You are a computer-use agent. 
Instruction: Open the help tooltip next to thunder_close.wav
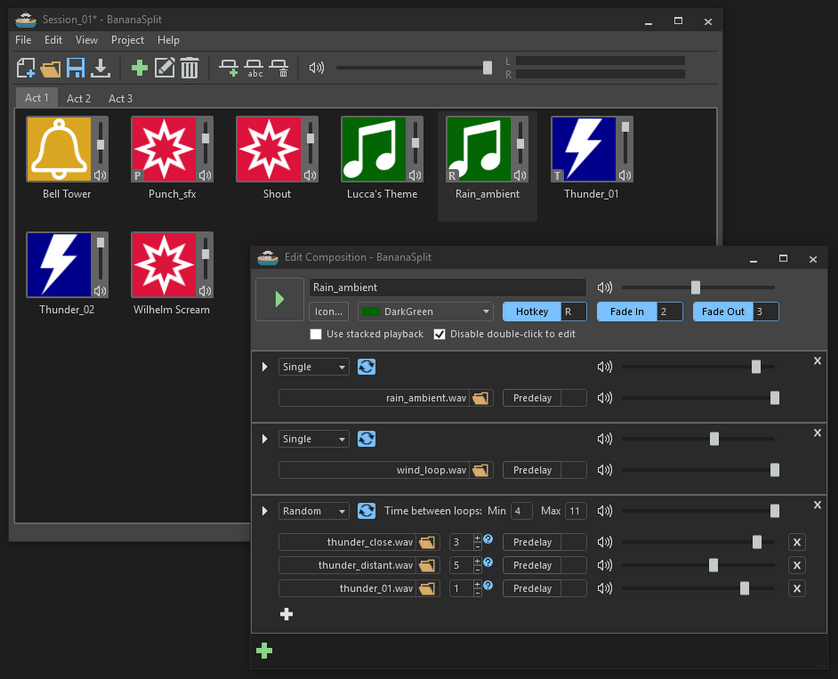(x=488, y=541)
